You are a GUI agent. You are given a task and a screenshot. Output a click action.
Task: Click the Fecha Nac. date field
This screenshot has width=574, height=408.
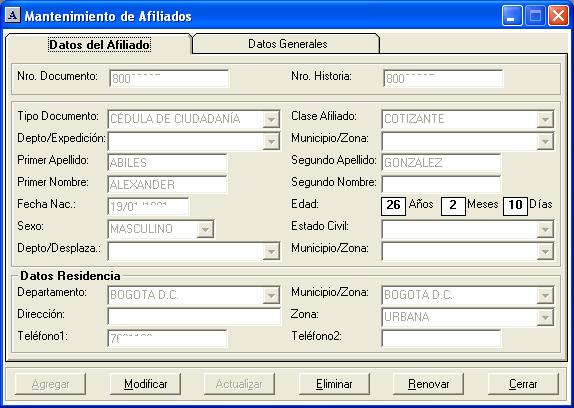[148, 207]
